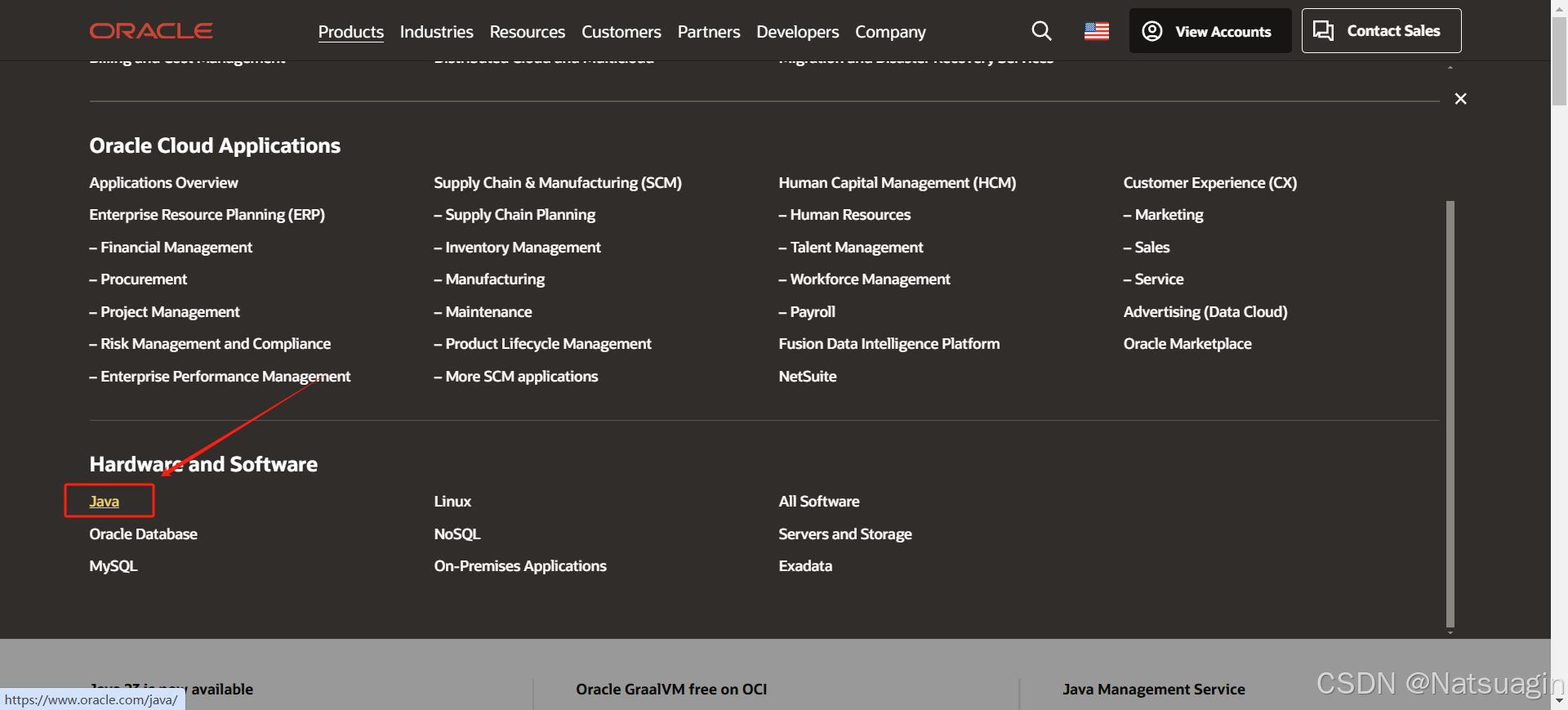Open Fusion Data Intelligence Platform link
This screenshot has width=1568, height=710.
click(x=889, y=343)
